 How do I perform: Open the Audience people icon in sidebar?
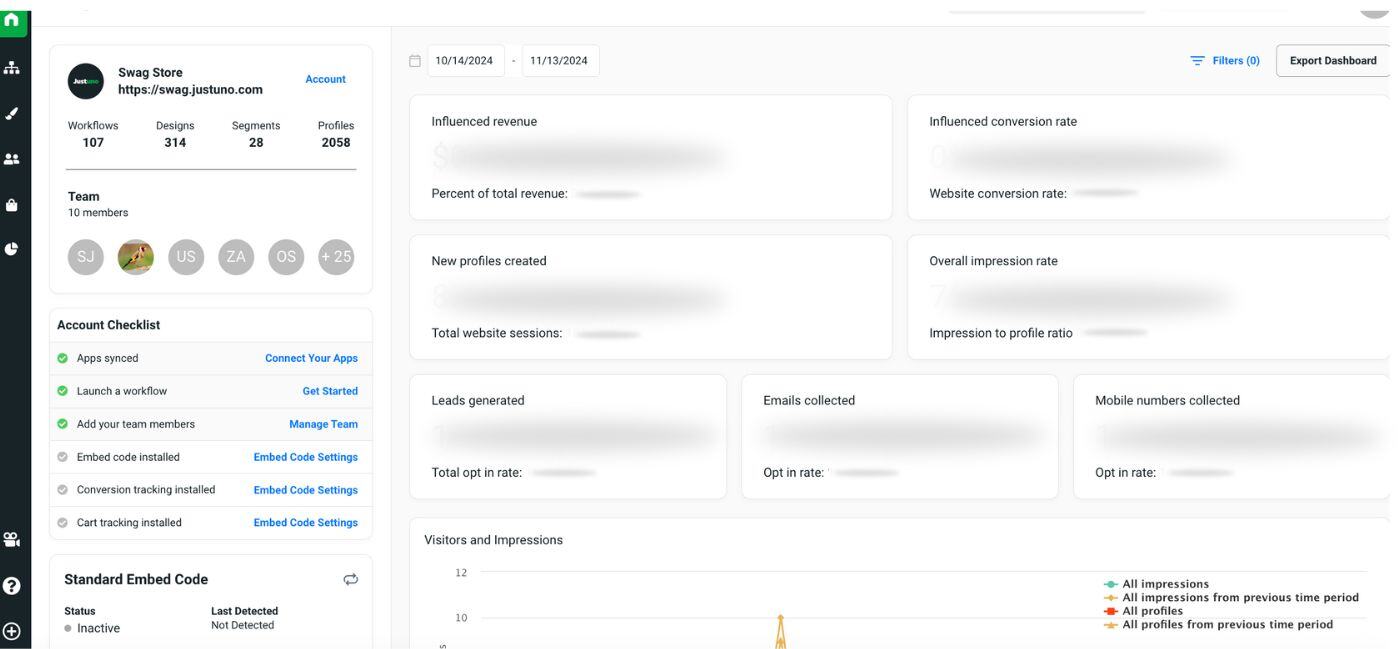pyautogui.click(x=12, y=159)
